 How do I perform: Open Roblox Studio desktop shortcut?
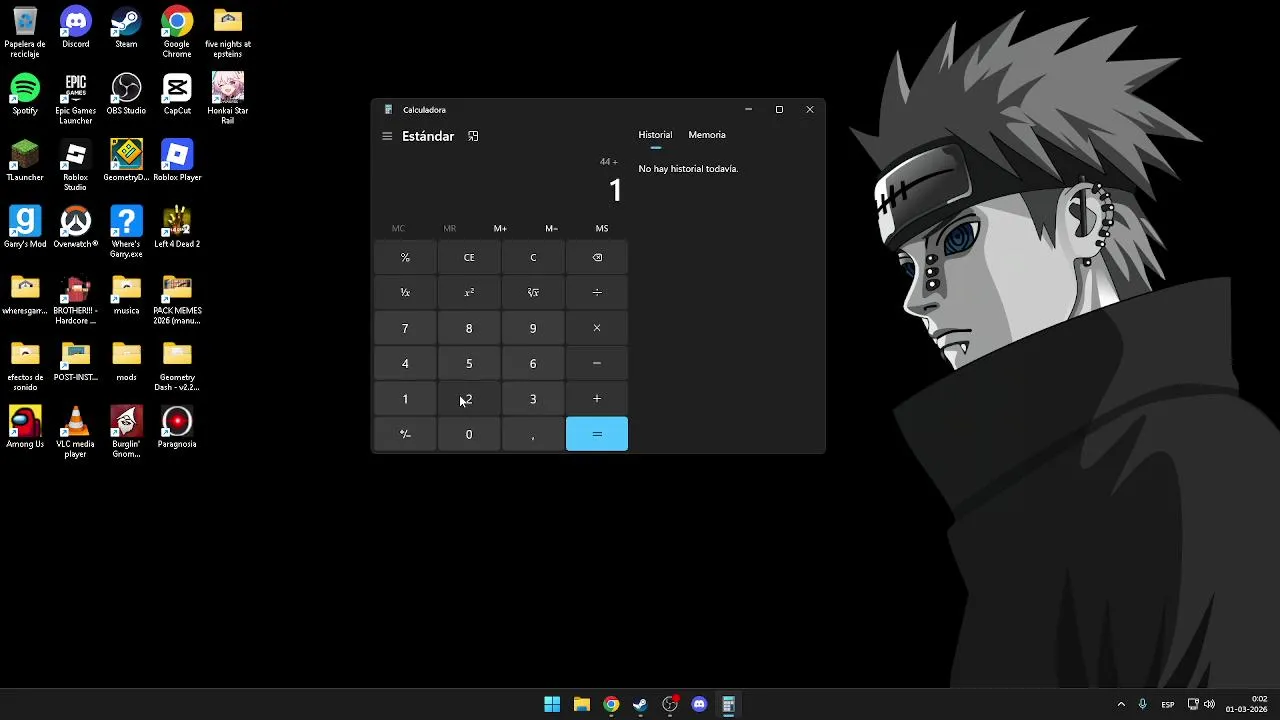point(75,165)
